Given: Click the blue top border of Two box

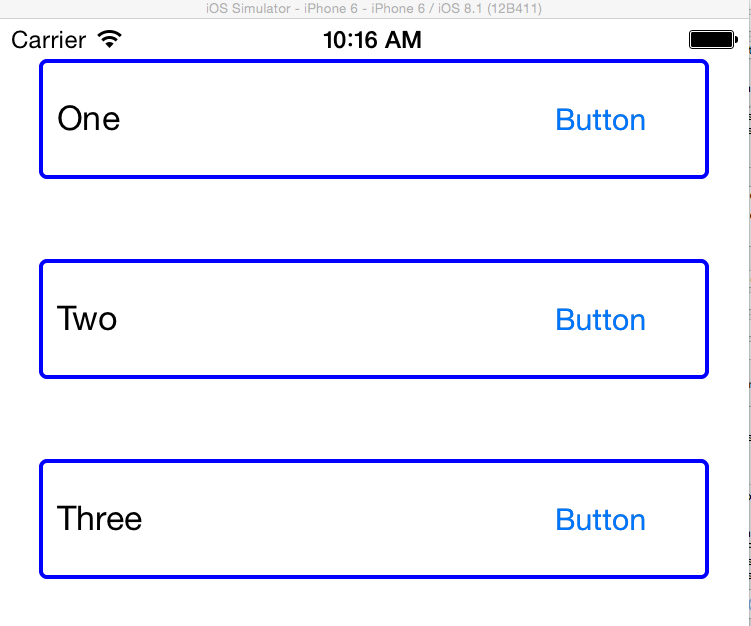Looking at the screenshot, I should click(372, 262).
